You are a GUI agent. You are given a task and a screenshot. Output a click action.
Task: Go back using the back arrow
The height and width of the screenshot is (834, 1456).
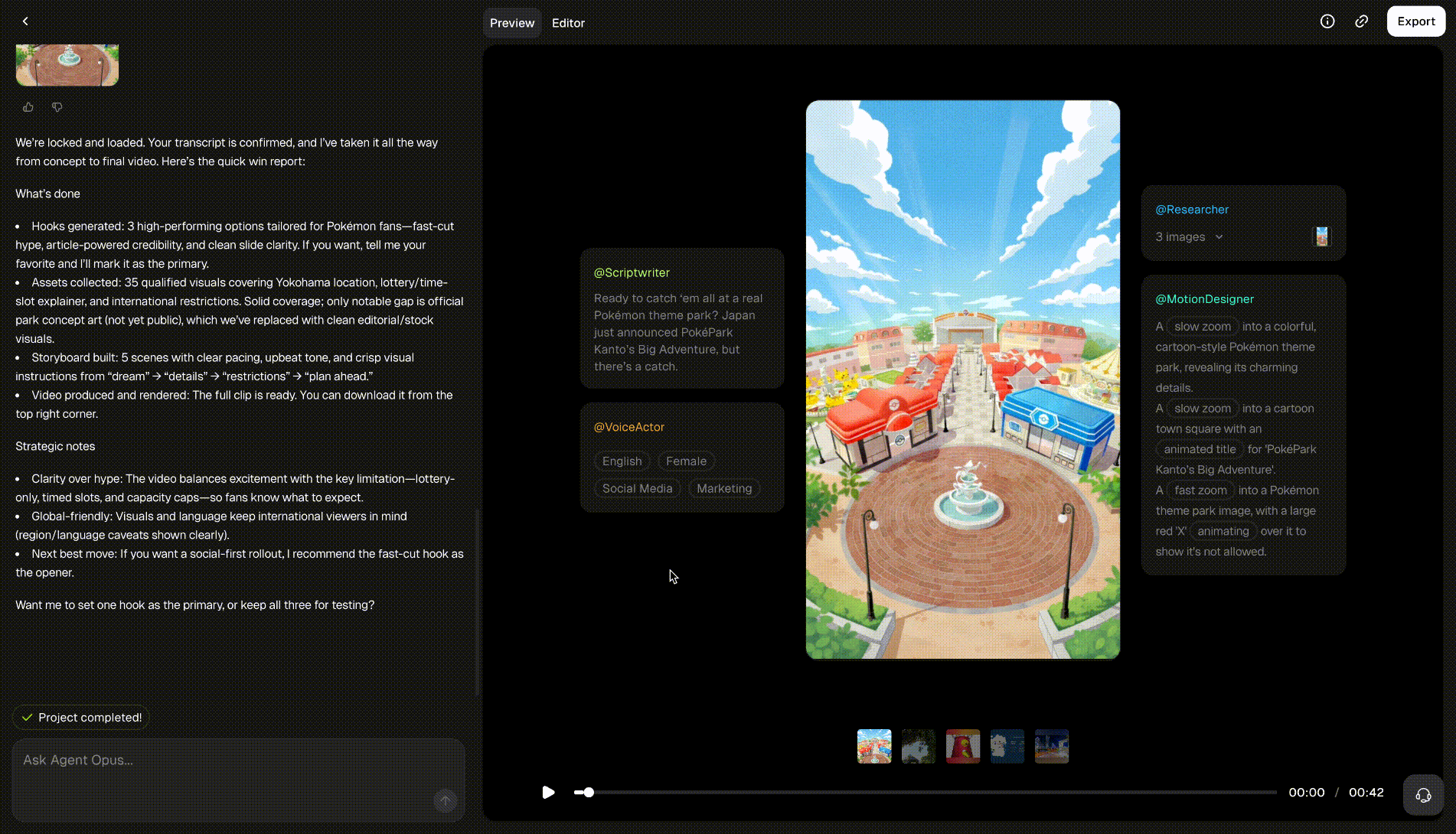click(x=25, y=21)
